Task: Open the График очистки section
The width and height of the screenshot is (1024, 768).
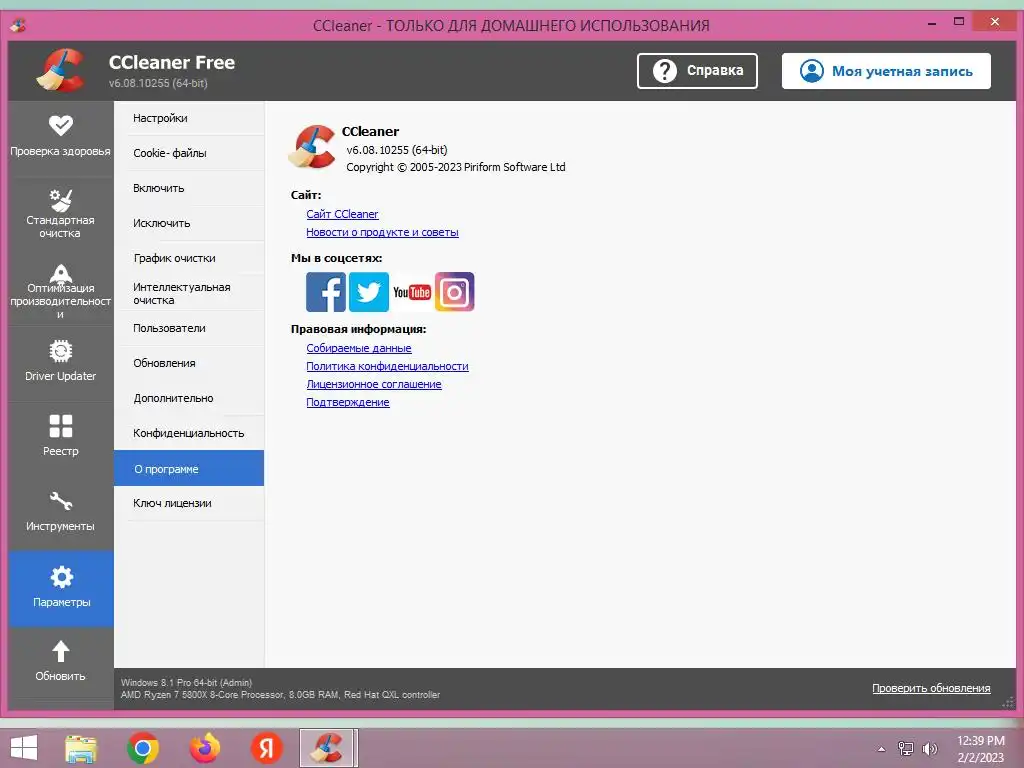Action: pyautogui.click(x=189, y=258)
